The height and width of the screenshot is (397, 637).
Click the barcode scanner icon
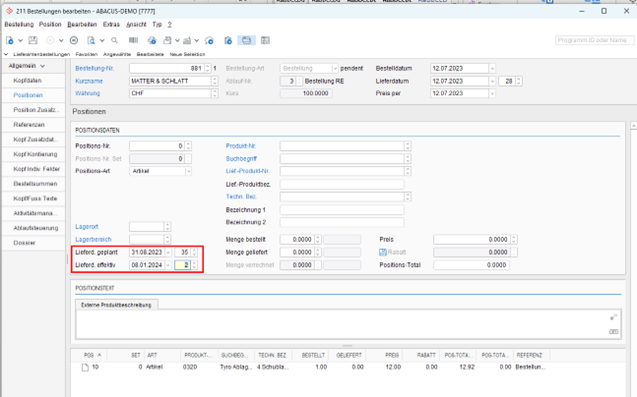(x=133, y=40)
